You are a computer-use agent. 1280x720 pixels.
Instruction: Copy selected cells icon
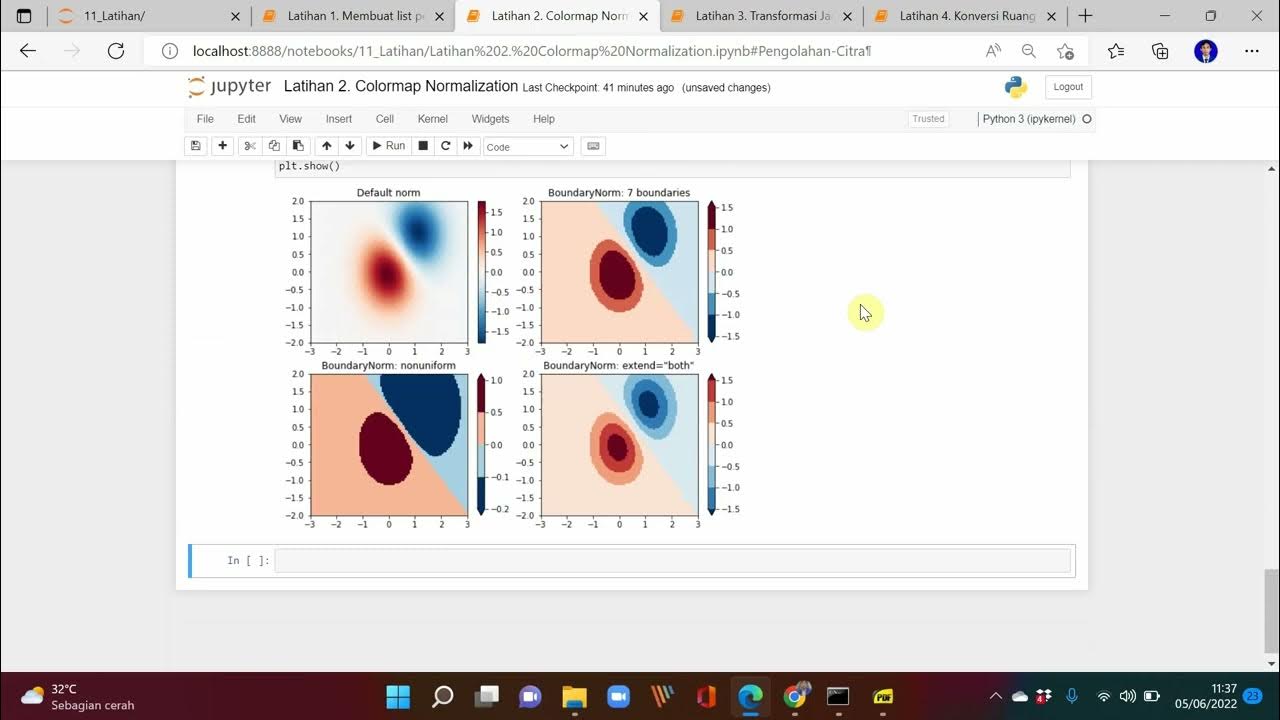[x=274, y=146]
